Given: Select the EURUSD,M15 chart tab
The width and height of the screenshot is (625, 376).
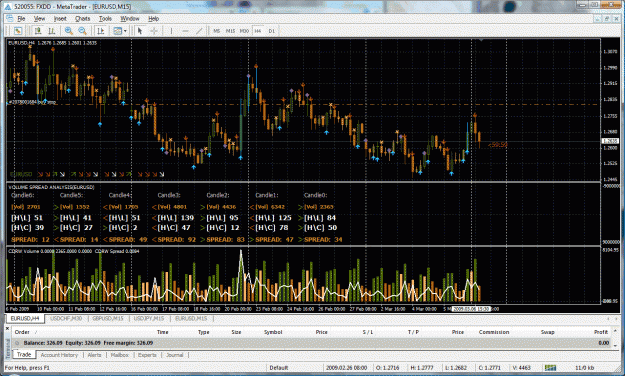Looking at the screenshot, I should (191, 319).
